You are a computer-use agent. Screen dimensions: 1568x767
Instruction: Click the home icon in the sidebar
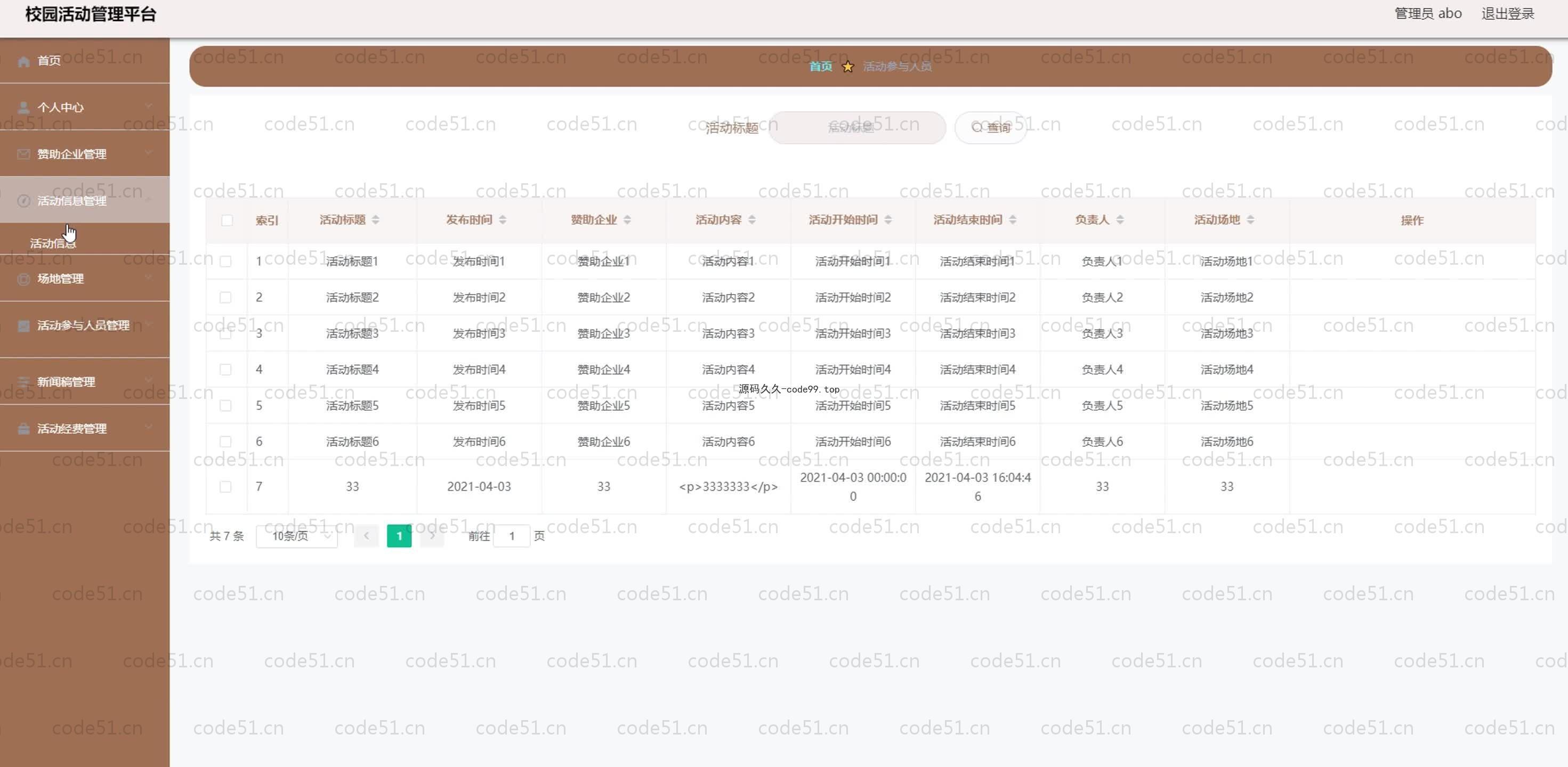[24, 61]
